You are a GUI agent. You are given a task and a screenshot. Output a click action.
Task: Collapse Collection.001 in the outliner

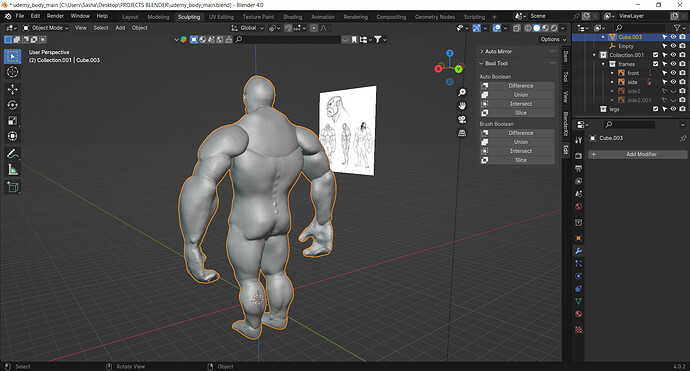tap(594, 55)
